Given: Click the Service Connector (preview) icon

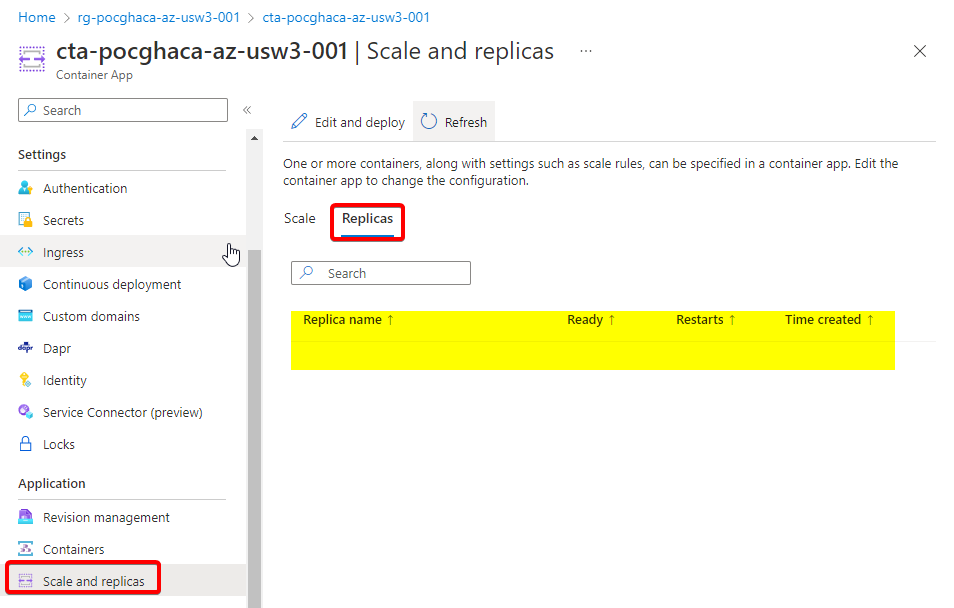Looking at the screenshot, I should pyautogui.click(x=26, y=412).
